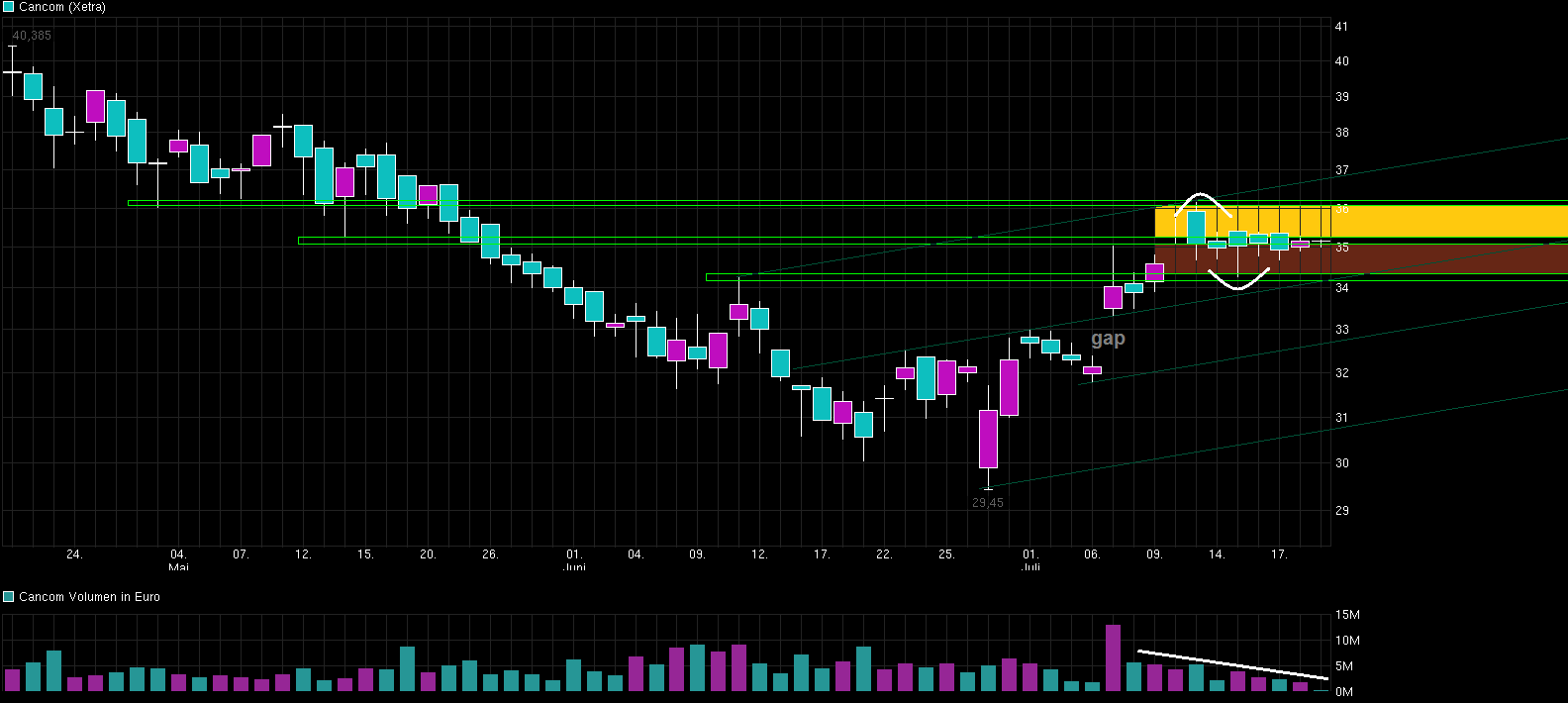This screenshot has width=1568, height=703.
Task: Select the tallest purple volume bar
Action: (1113, 657)
